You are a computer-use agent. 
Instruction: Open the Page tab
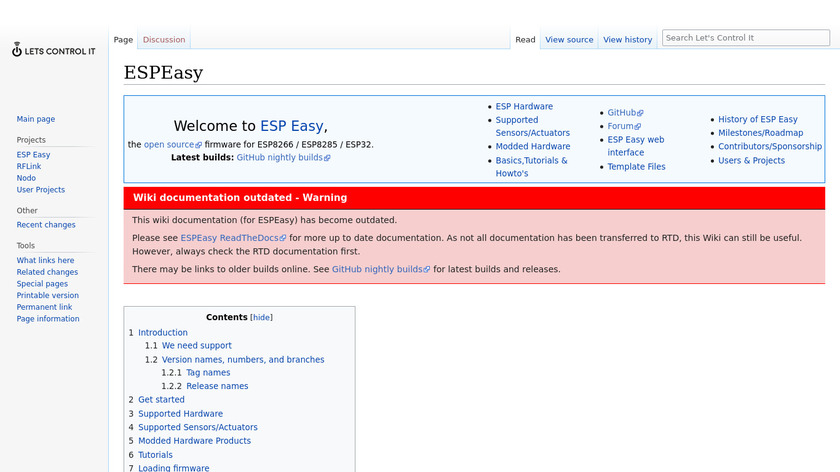point(123,40)
